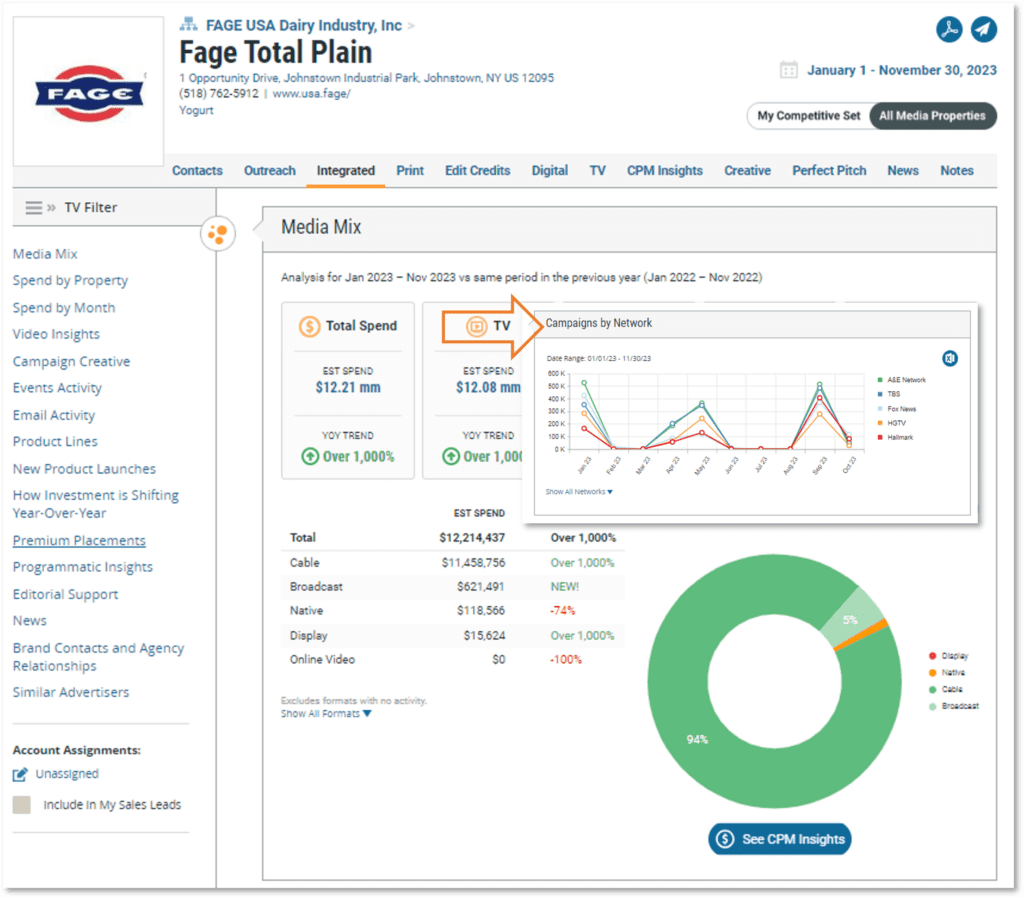
Task: Open FAGE USA Dairy Industry, Inc link
Action: [304, 25]
